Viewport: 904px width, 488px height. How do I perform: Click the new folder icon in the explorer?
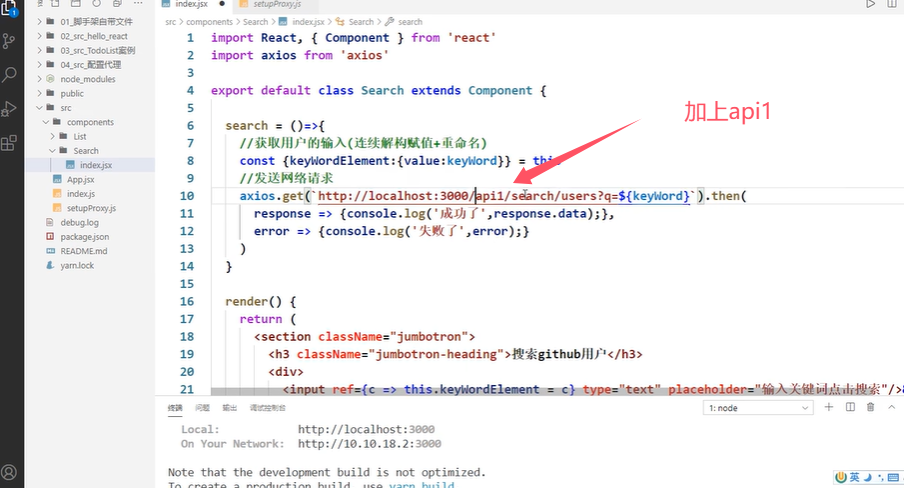76,3
